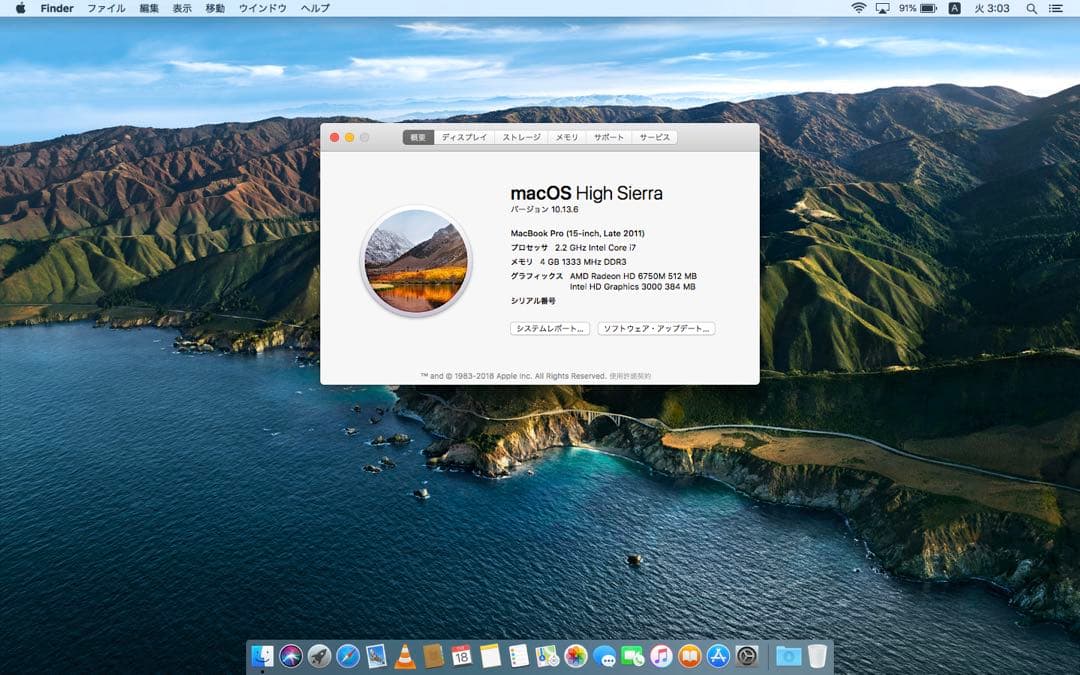Open Notification Center list icon
Viewport: 1080px width, 675px height.
(x=1055, y=8)
